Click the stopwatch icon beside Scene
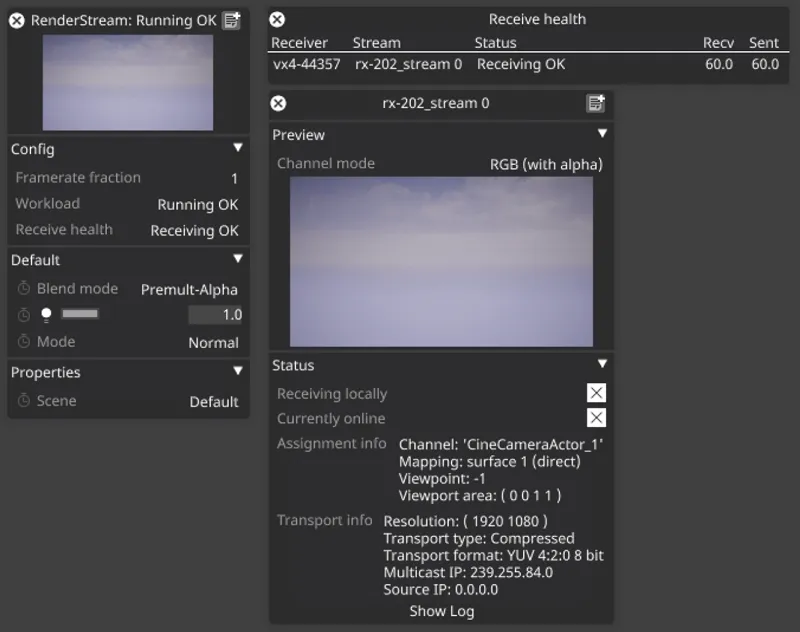The width and height of the screenshot is (800, 632). tap(24, 401)
